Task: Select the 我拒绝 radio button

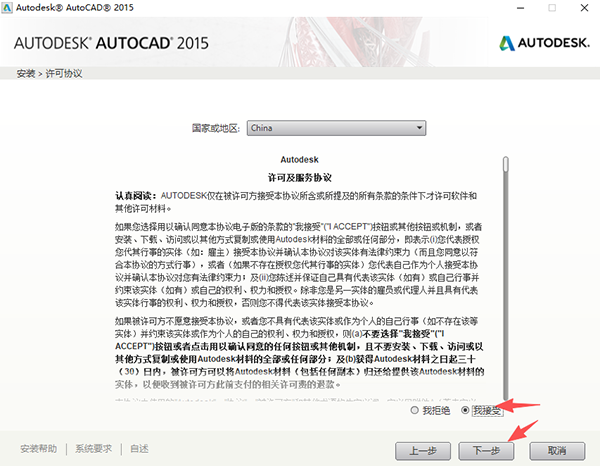Action: click(x=415, y=411)
